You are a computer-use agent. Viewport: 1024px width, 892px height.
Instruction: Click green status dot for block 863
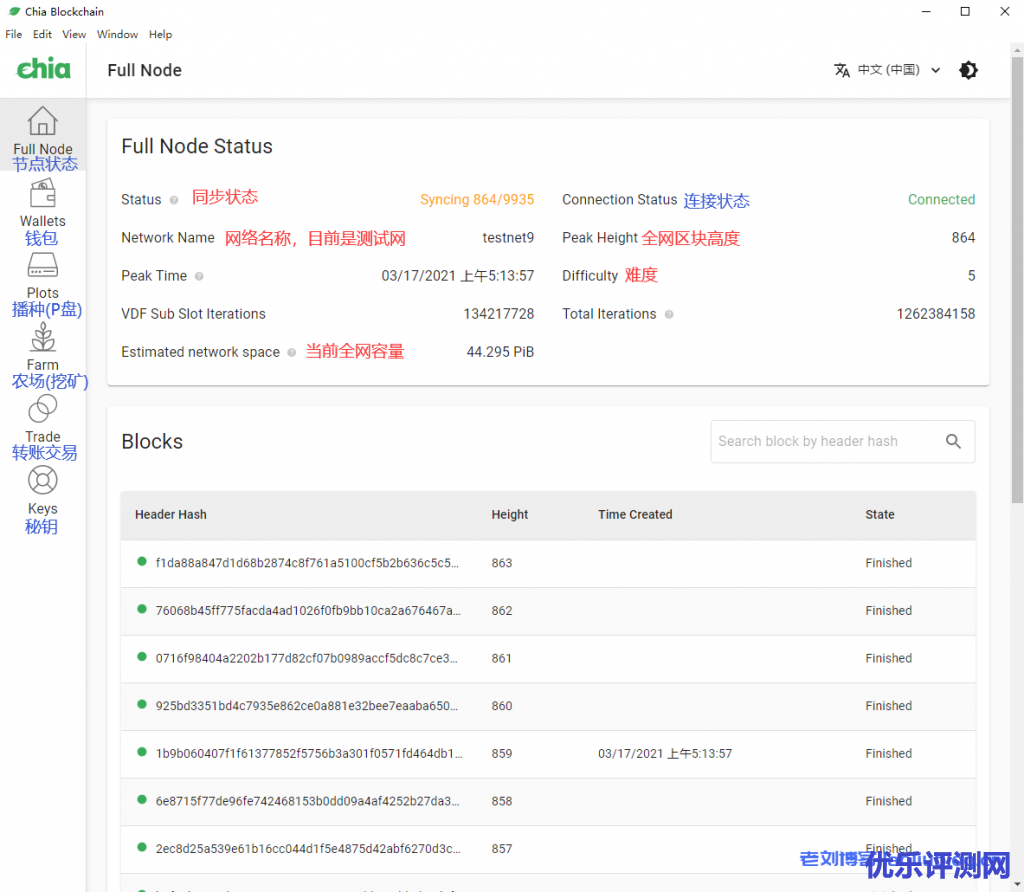click(x=142, y=562)
